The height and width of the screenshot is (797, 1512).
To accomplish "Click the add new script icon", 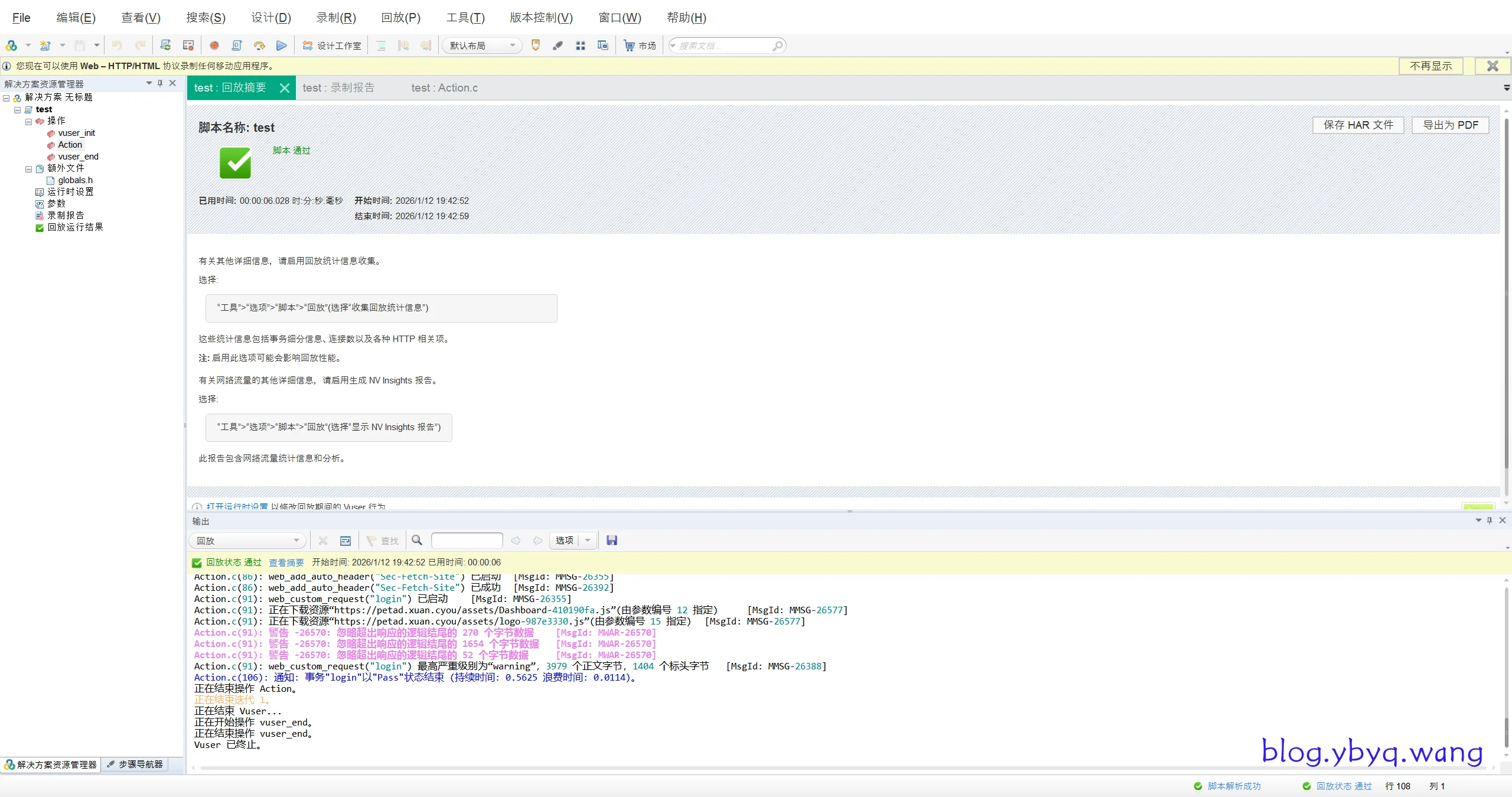I will [45, 45].
